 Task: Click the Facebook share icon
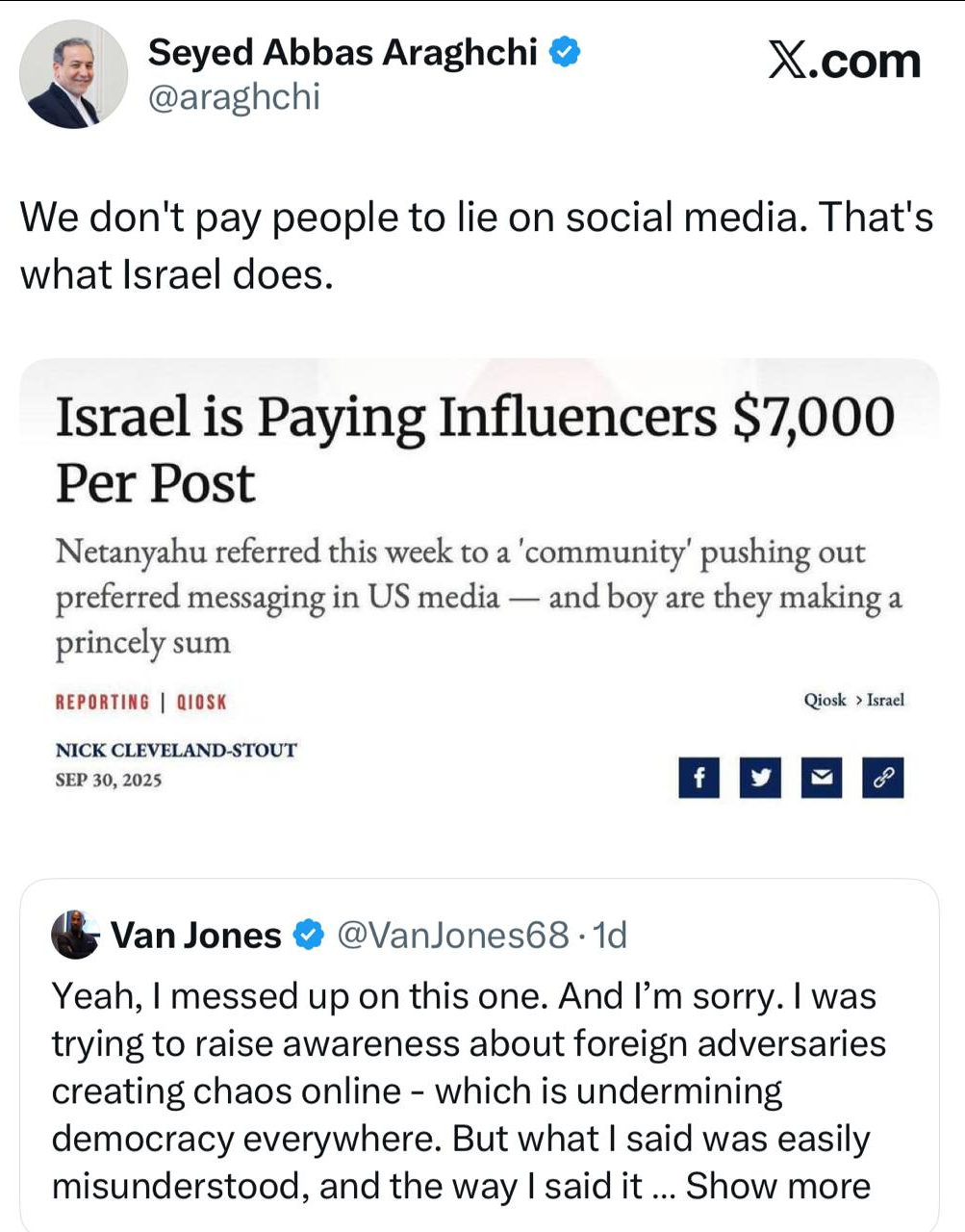click(699, 778)
